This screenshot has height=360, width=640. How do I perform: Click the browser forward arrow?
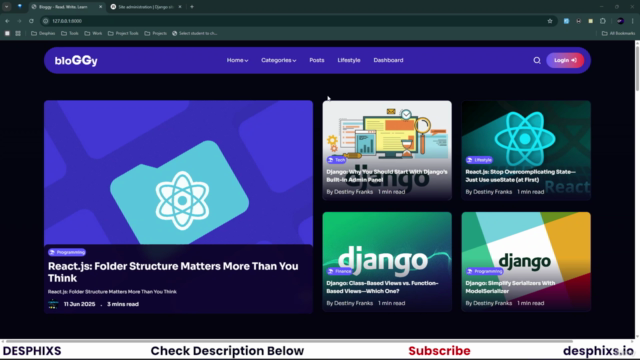click(x=19, y=21)
